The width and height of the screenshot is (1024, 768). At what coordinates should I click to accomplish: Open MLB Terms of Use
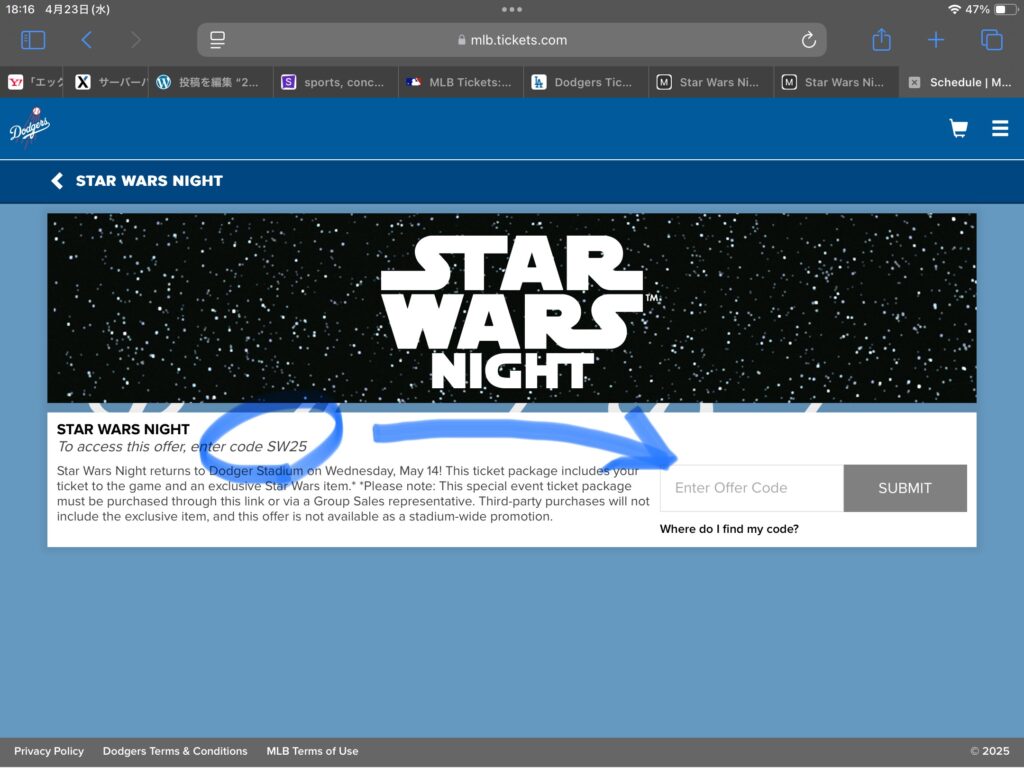(x=312, y=751)
